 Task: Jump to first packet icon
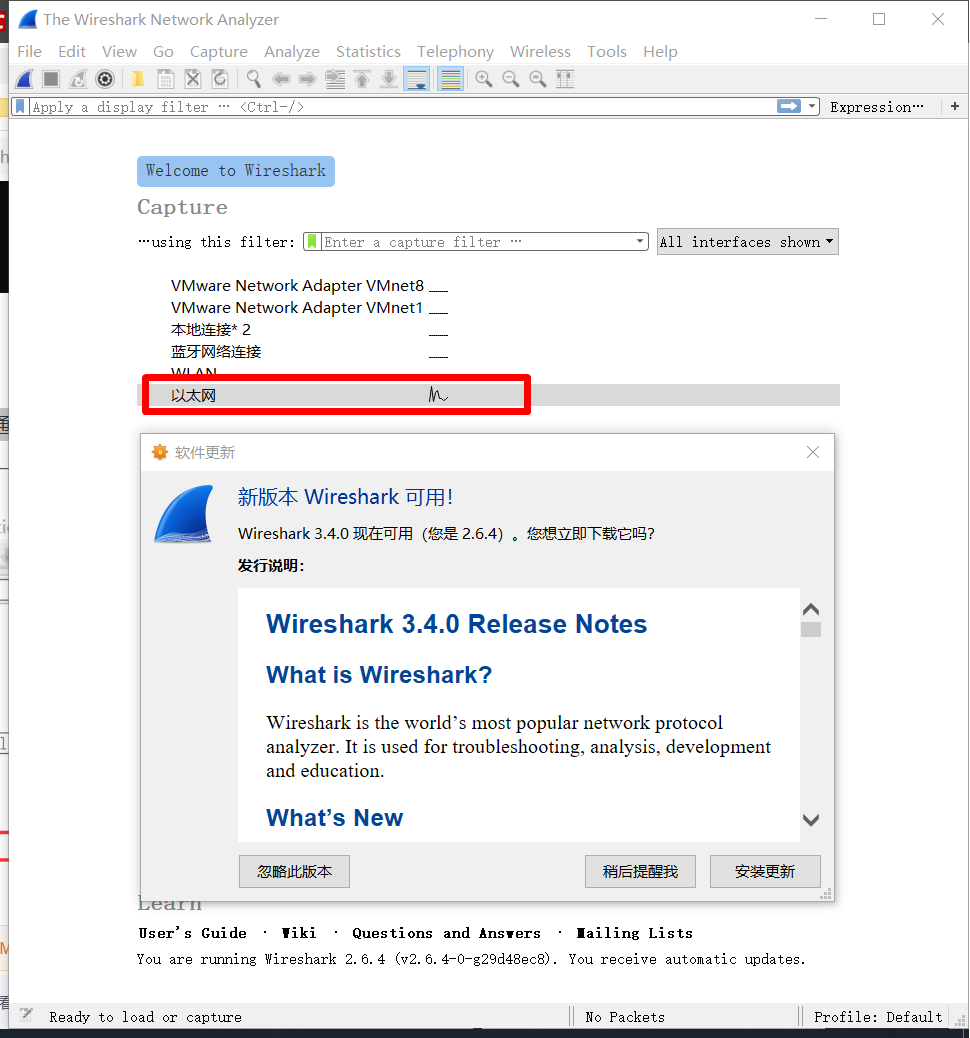coord(362,79)
